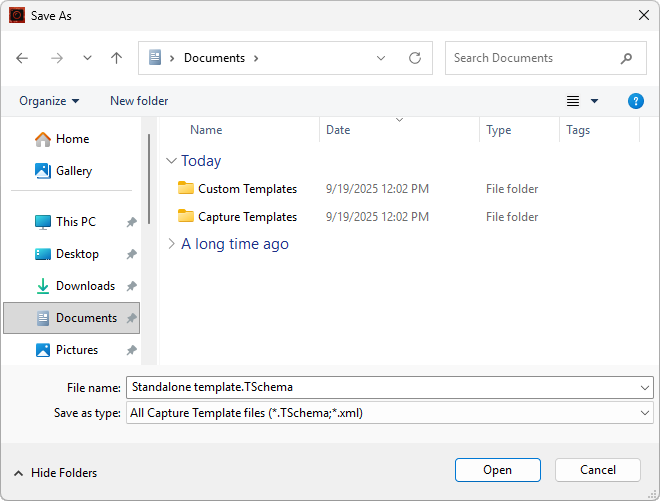Click New folder in the toolbar

click(x=139, y=101)
